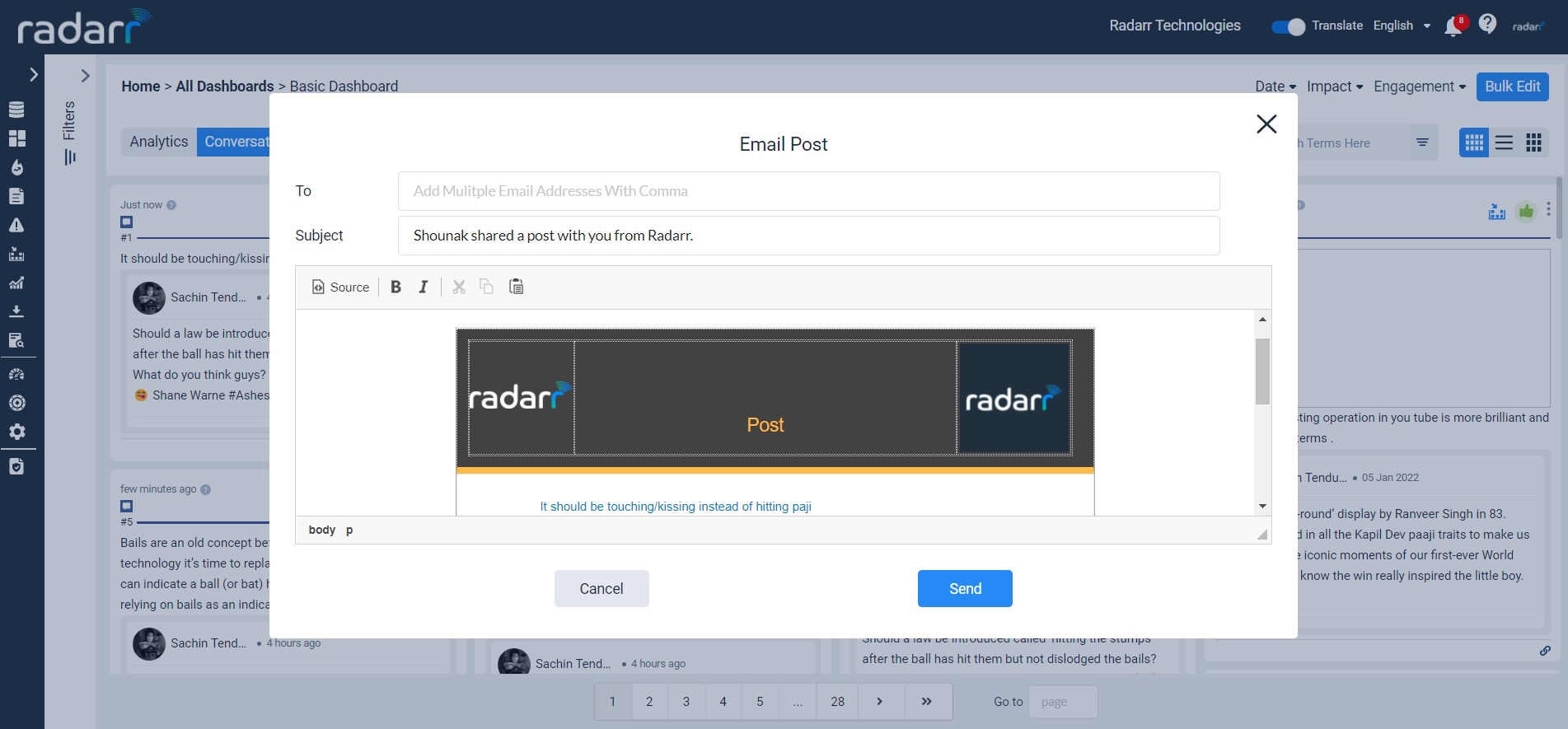Image resolution: width=1568 pixels, height=729 pixels.
Task: Click the Copy icon in editor toolbar
Action: (x=487, y=287)
